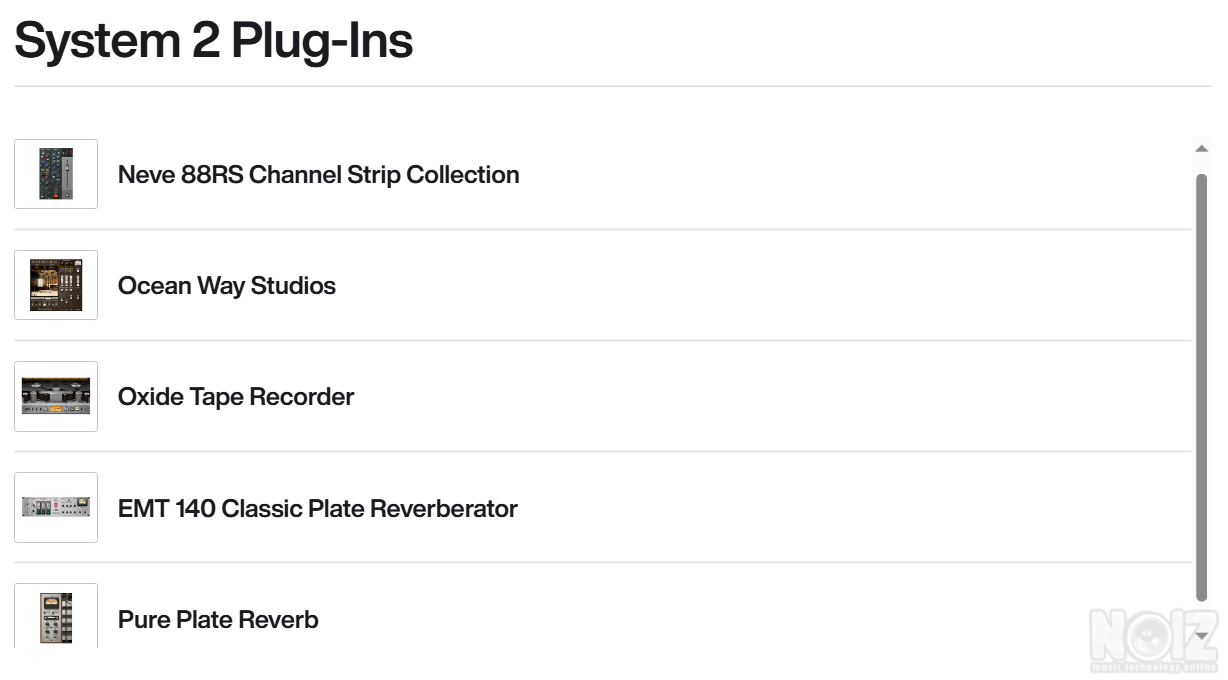Open the Ocean Way Studios plug-in thumbnail
The height and width of the screenshot is (680, 1228).
[x=56, y=285]
